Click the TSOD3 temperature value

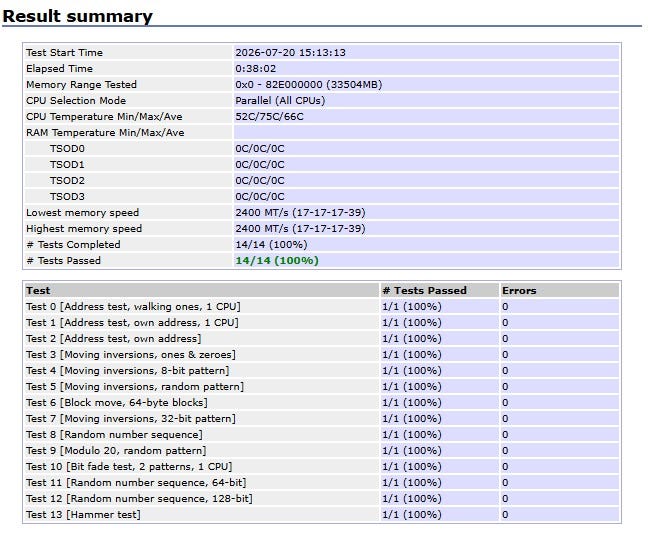click(260, 197)
